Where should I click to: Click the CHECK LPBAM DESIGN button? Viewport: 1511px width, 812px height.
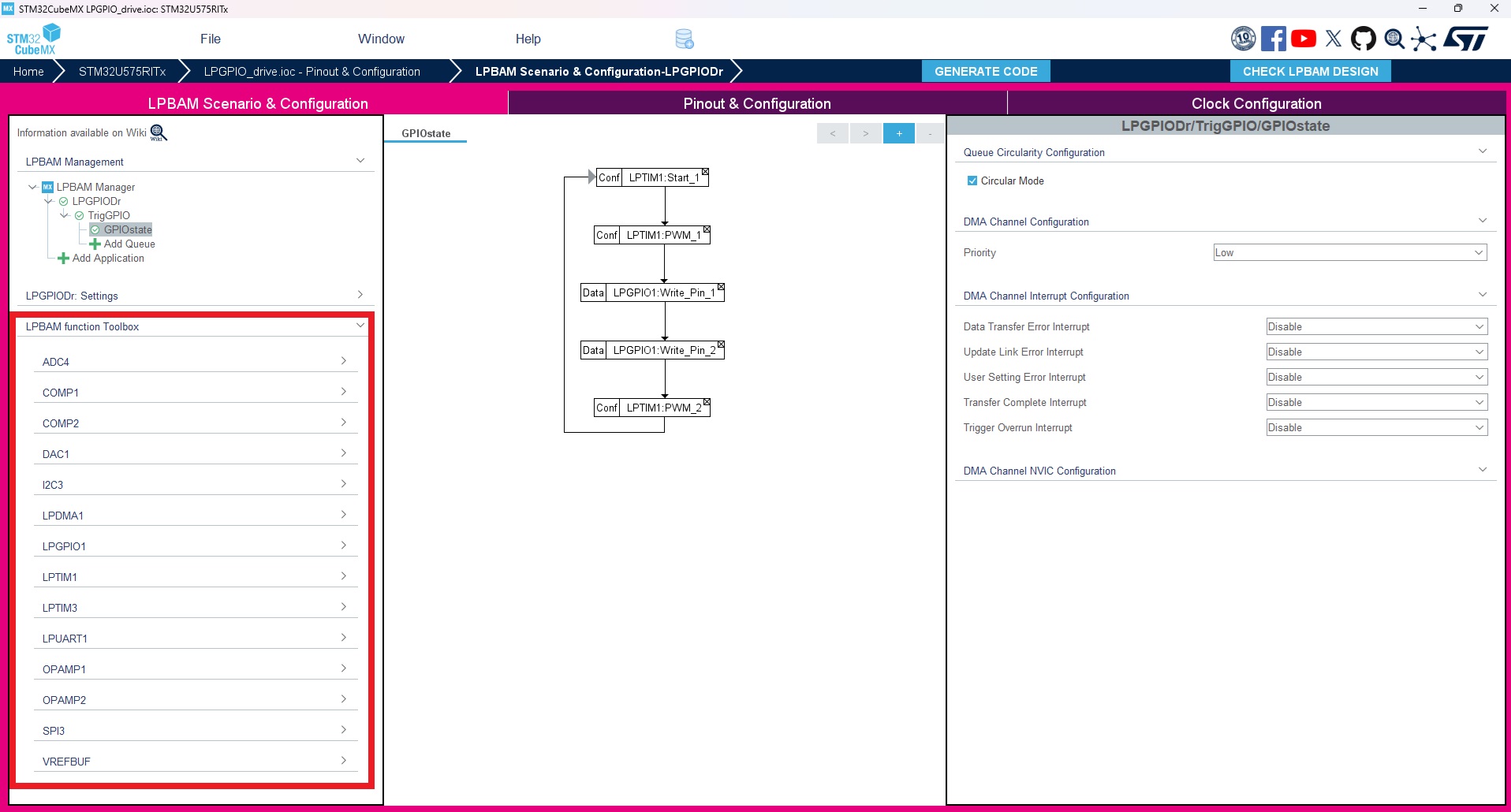click(1309, 71)
